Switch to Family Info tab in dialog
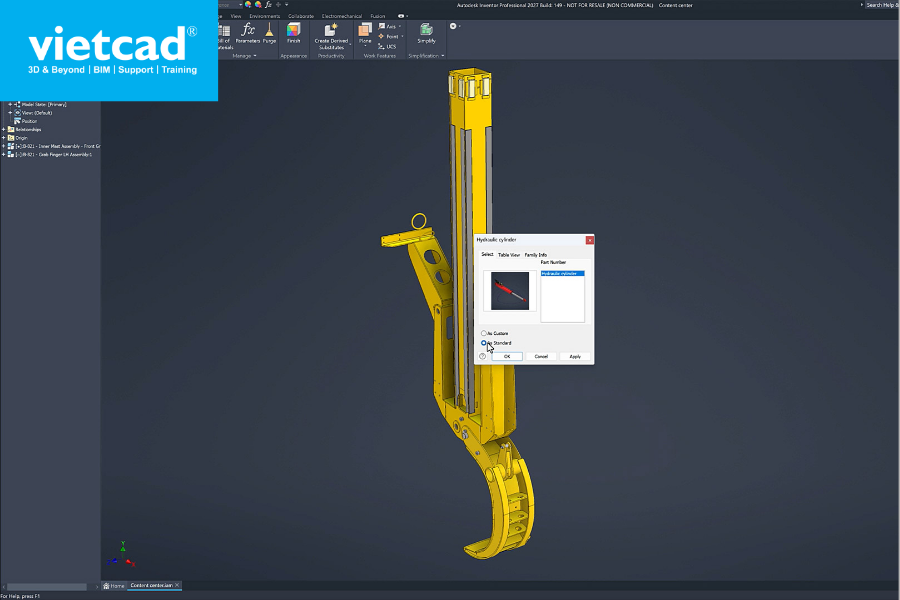The height and width of the screenshot is (600, 900). tap(536, 254)
